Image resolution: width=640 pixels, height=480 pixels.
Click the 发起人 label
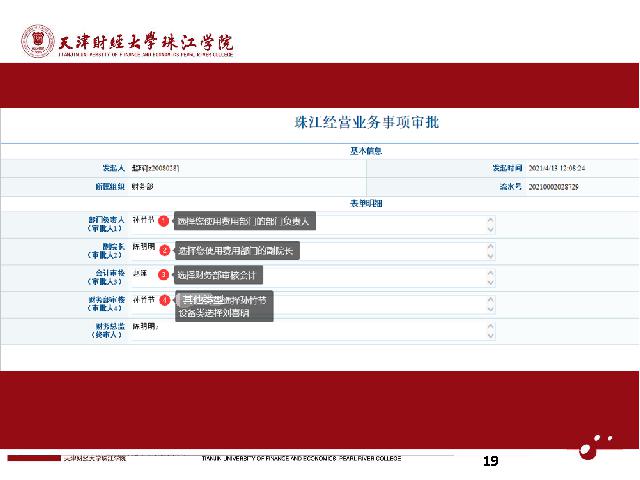(113, 168)
